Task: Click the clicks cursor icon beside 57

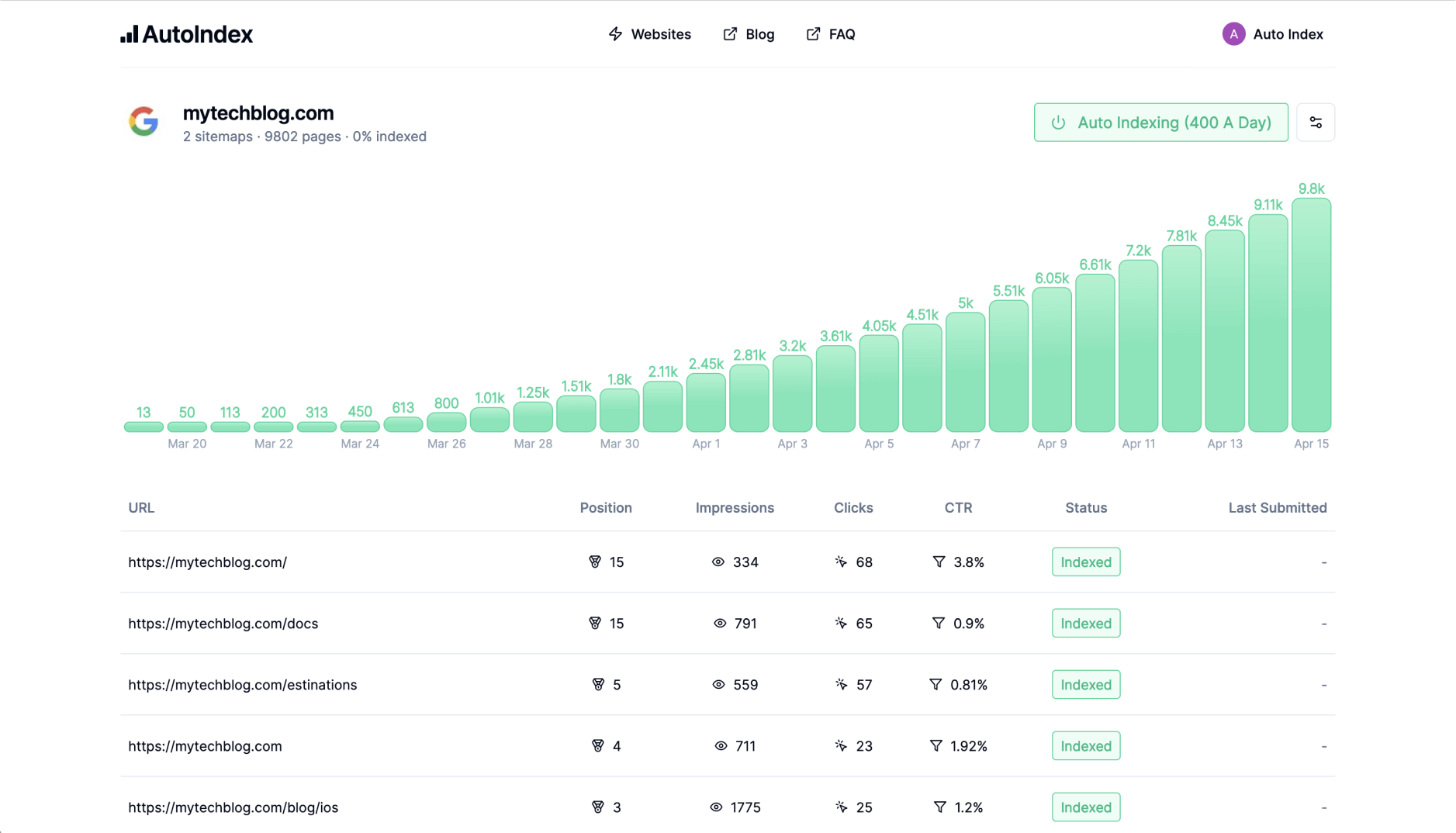Action: [841, 685]
